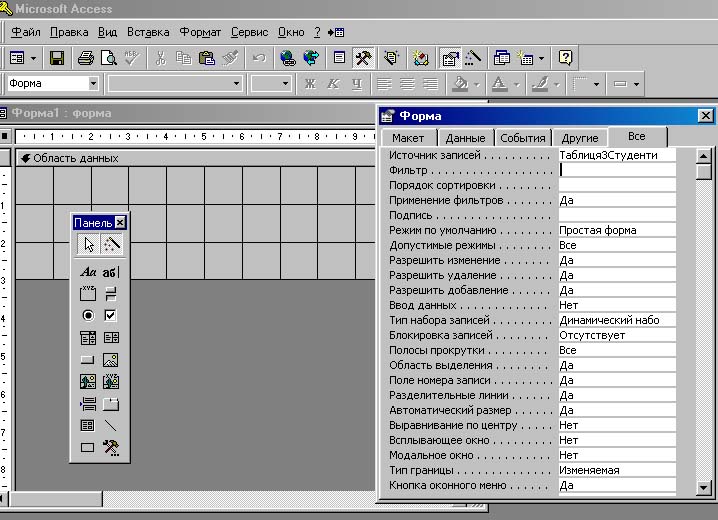Expand the font color dropdown arrow
The image size is (718, 520).
click(x=517, y=84)
